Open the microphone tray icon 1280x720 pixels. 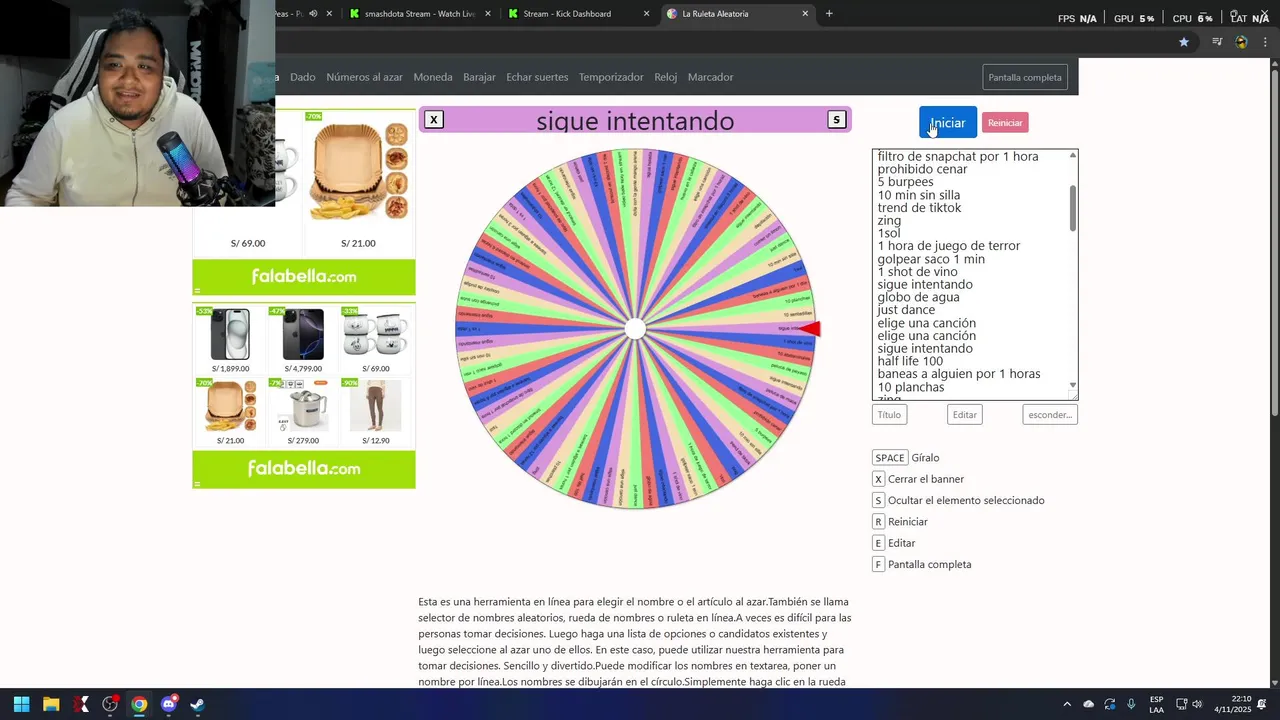coord(1131,704)
